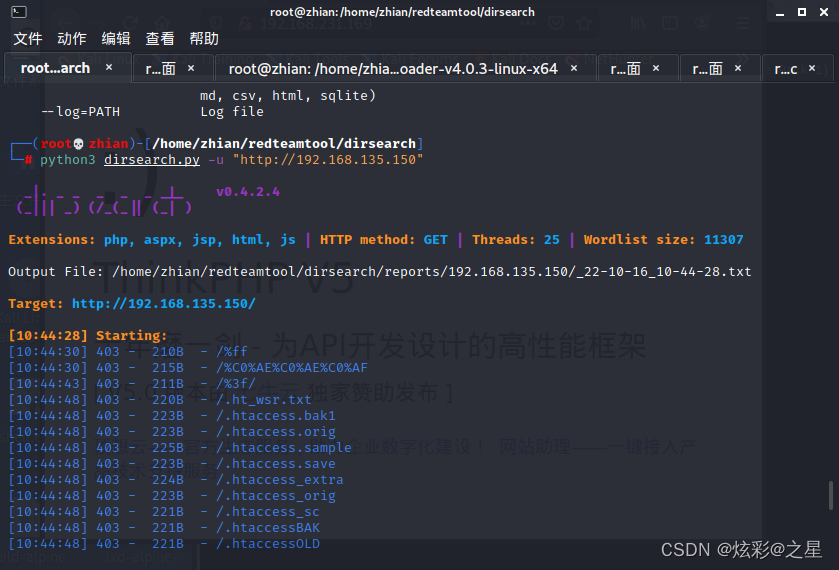Click the /home/zhian/redteamtool/dirsearch prompt path
The height and width of the screenshot is (570, 839).
coord(284,143)
